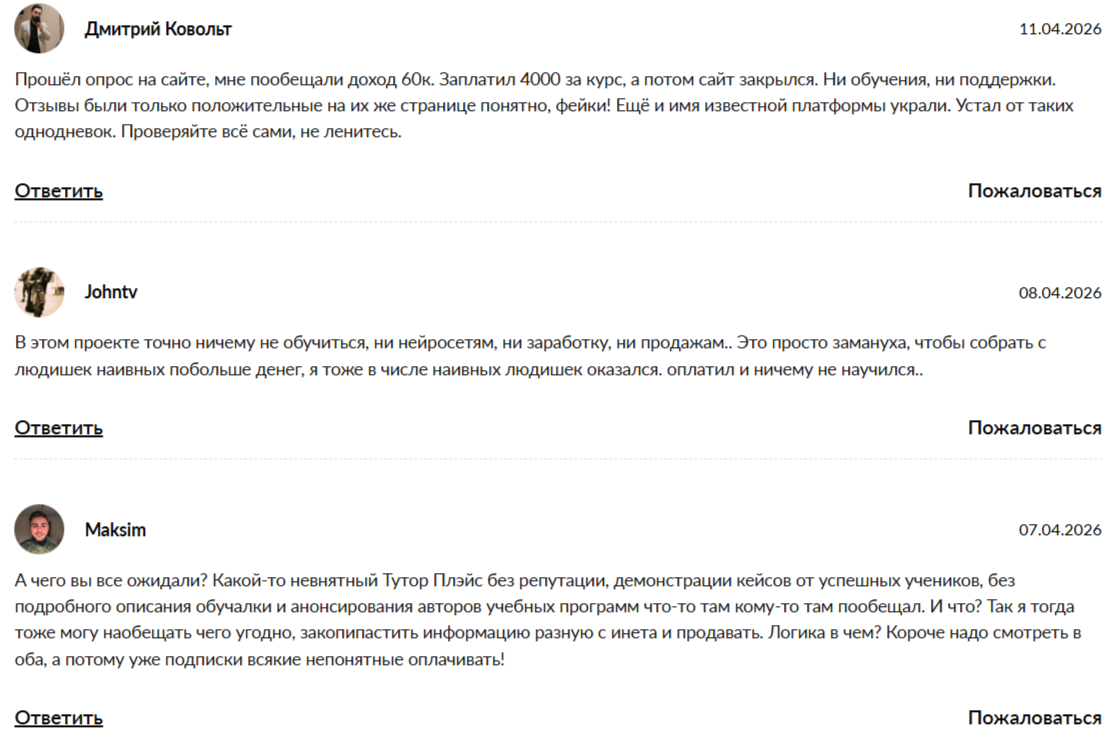
Task: Click Дмитрий Ковольт's profile avatar
Action: pos(39,29)
